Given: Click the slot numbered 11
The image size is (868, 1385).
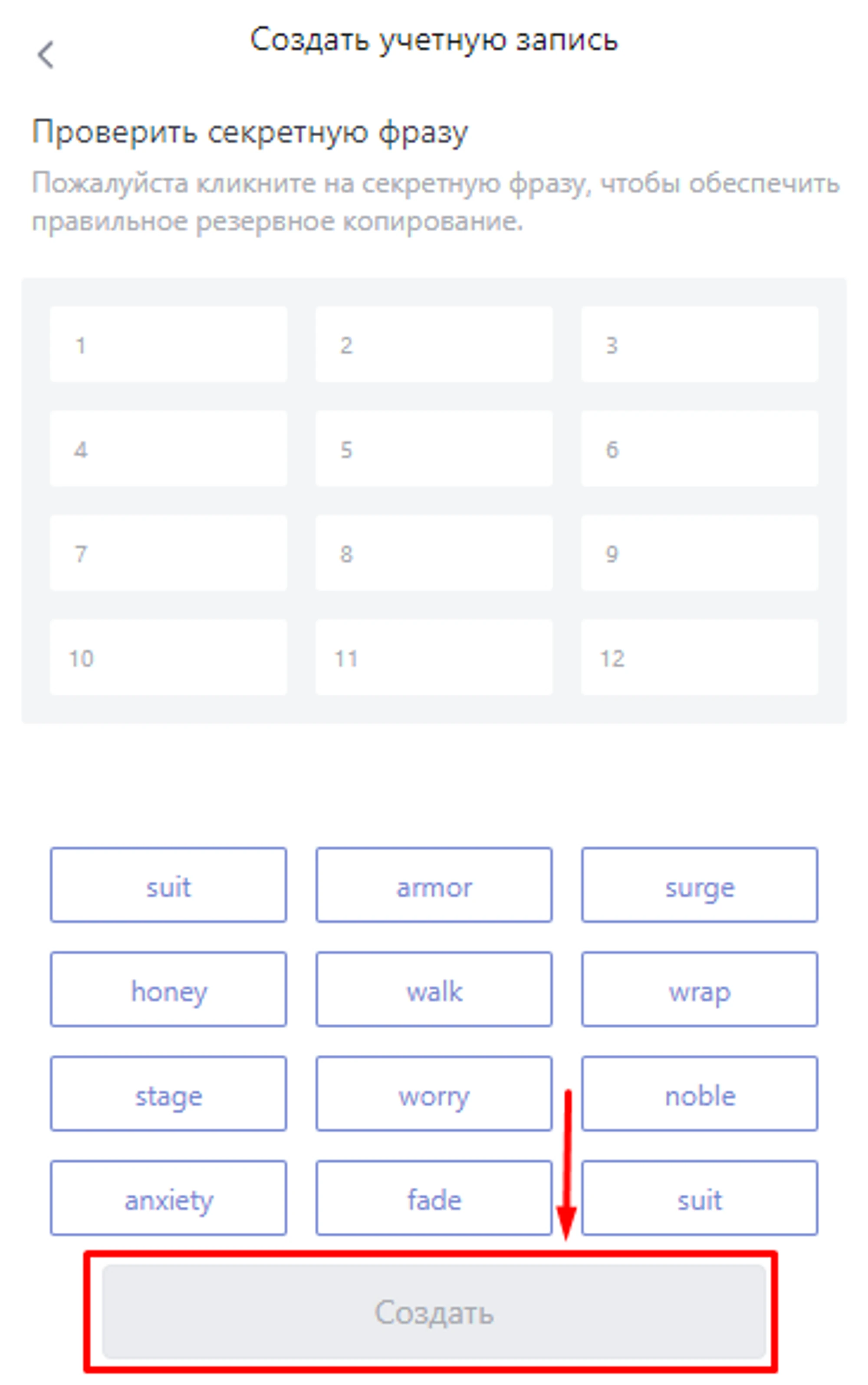Looking at the screenshot, I should pos(434,658).
